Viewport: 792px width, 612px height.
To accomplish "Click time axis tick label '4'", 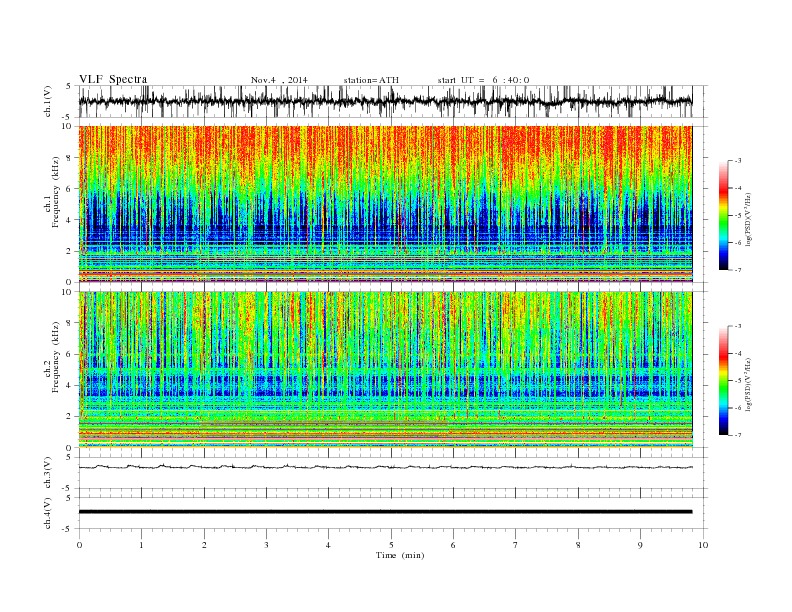I will point(329,545).
